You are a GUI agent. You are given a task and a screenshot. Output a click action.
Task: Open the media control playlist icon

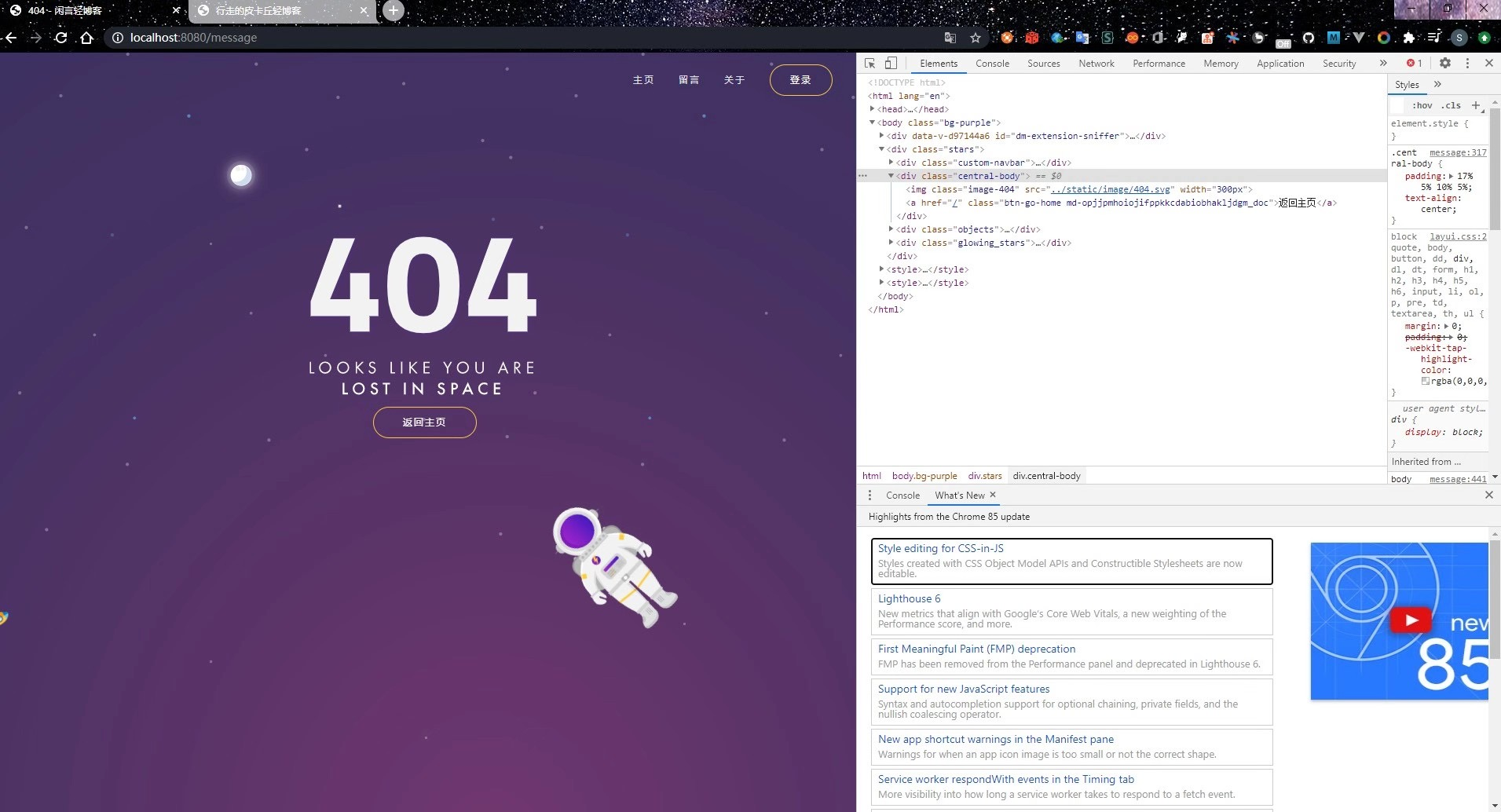point(1434,38)
